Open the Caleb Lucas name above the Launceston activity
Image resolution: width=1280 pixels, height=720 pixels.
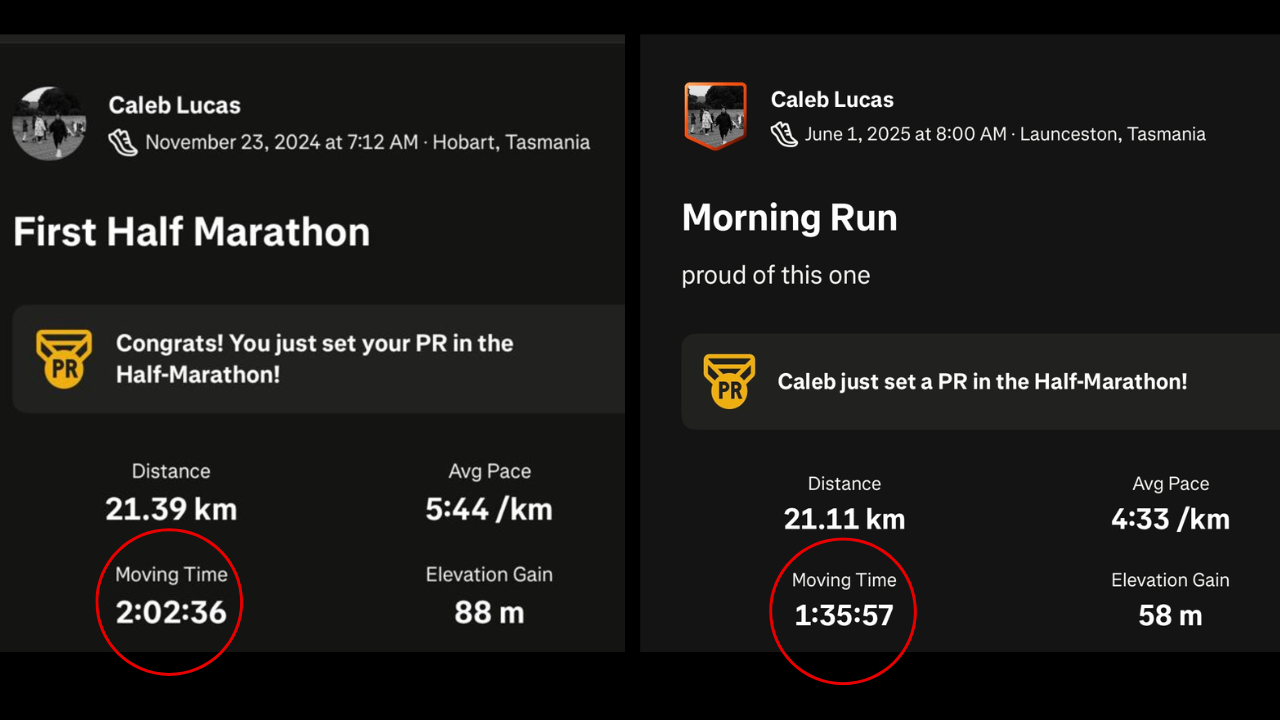click(x=832, y=99)
